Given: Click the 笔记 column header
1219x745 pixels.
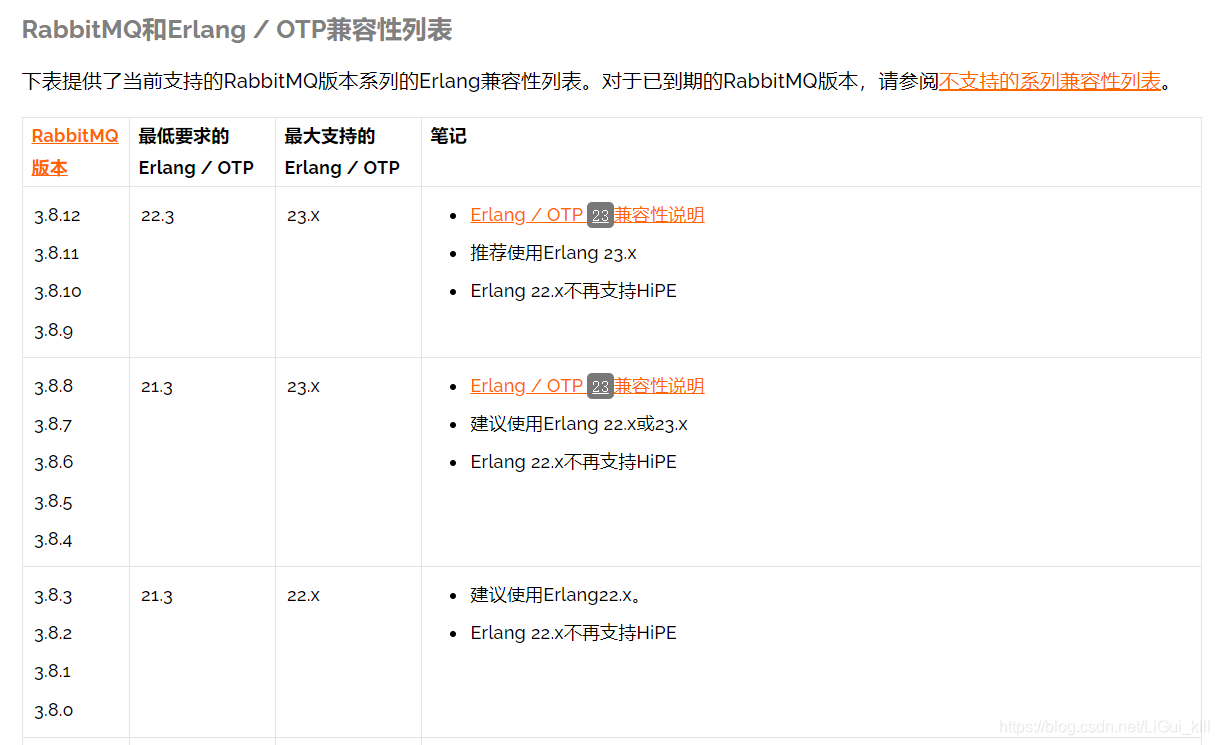Looking at the screenshot, I should tap(448, 136).
